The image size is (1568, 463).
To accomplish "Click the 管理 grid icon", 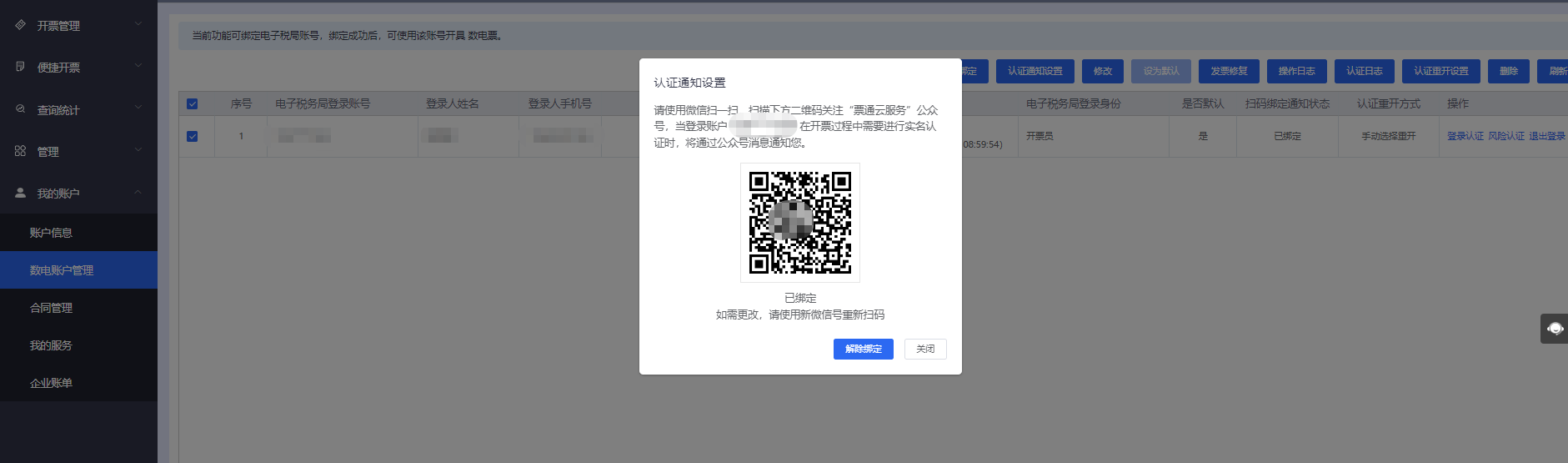I will (21, 150).
